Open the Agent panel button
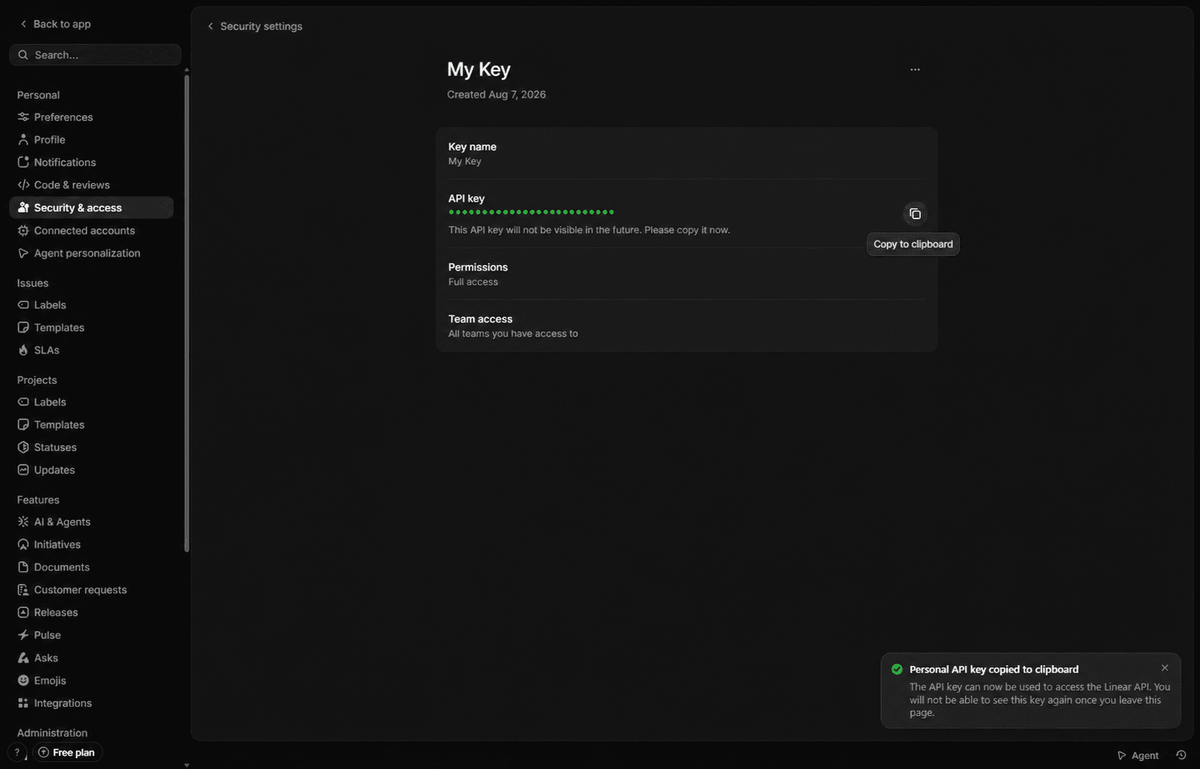 coord(1138,756)
